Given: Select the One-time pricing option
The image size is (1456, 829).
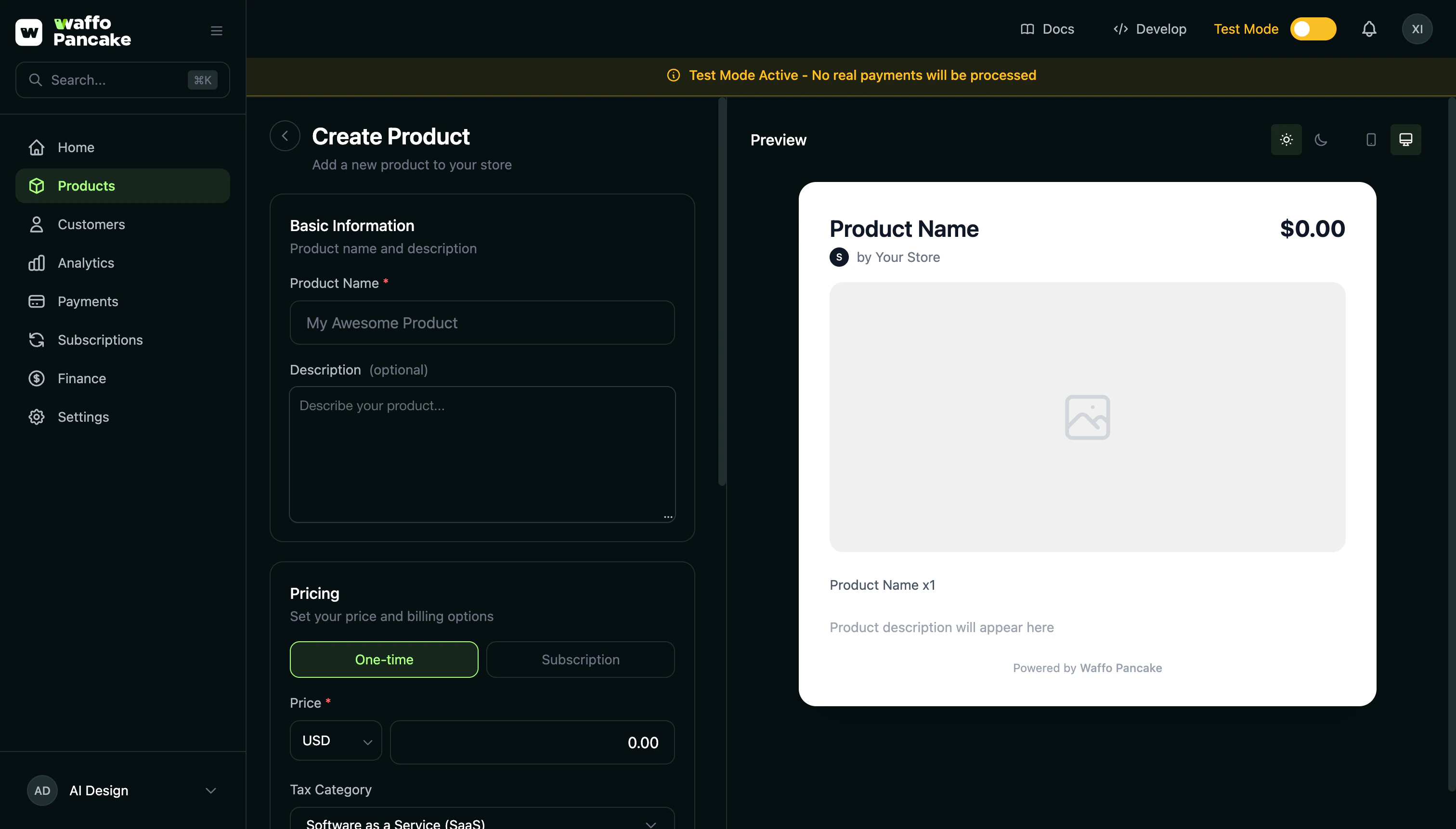Looking at the screenshot, I should (384, 660).
